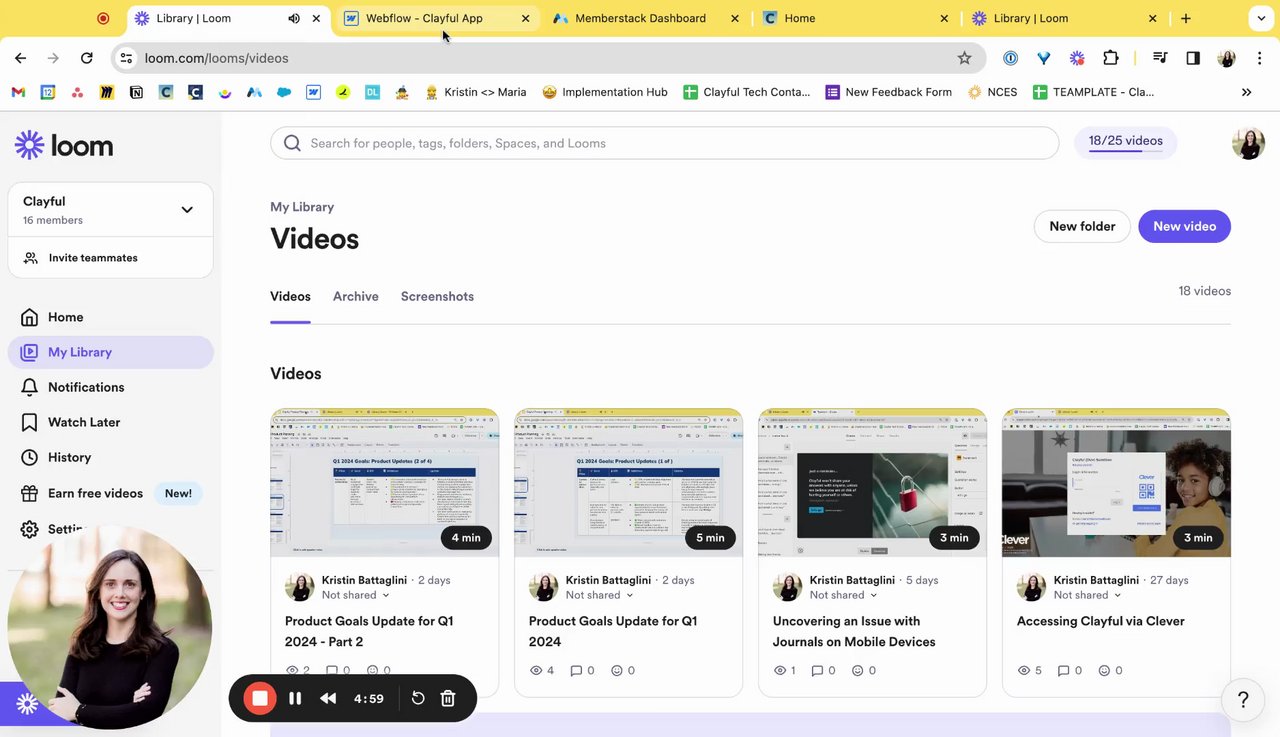Open Kristin <> Maria bookmark
Image resolution: width=1280 pixels, height=737 pixels.
(476, 92)
